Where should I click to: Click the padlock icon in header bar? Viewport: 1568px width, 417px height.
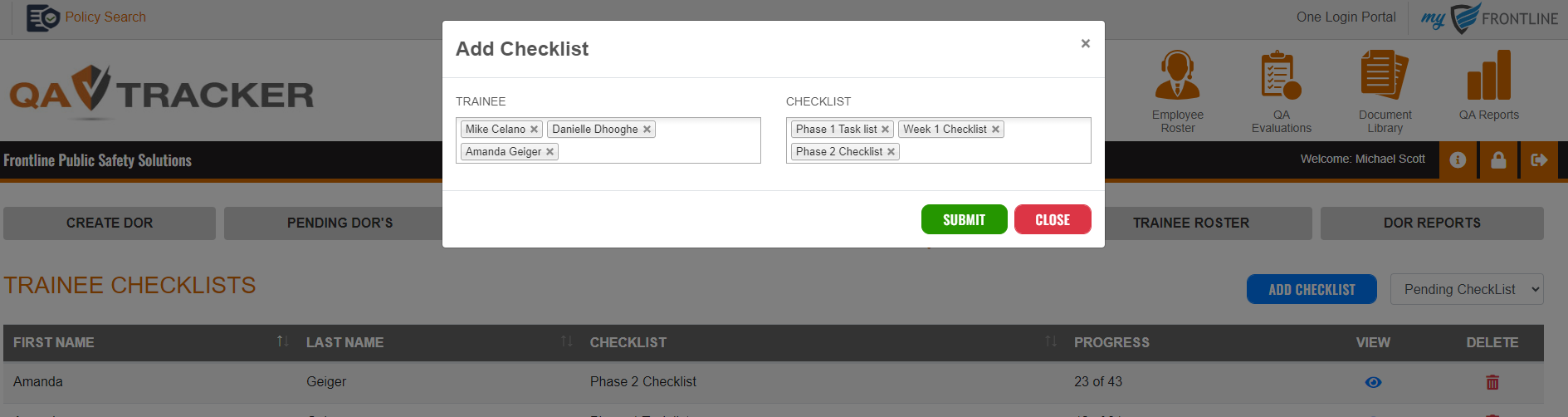click(x=1498, y=160)
